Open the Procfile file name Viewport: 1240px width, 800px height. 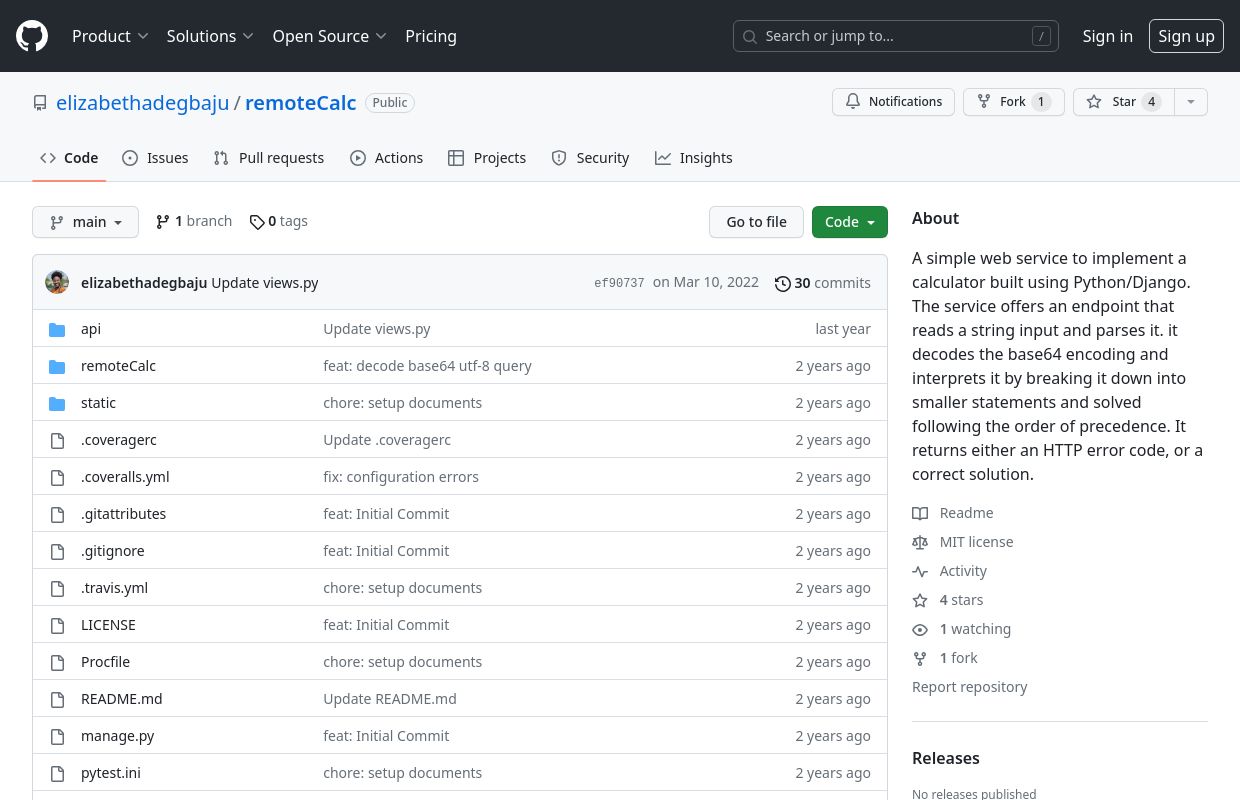(x=105, y=662)
